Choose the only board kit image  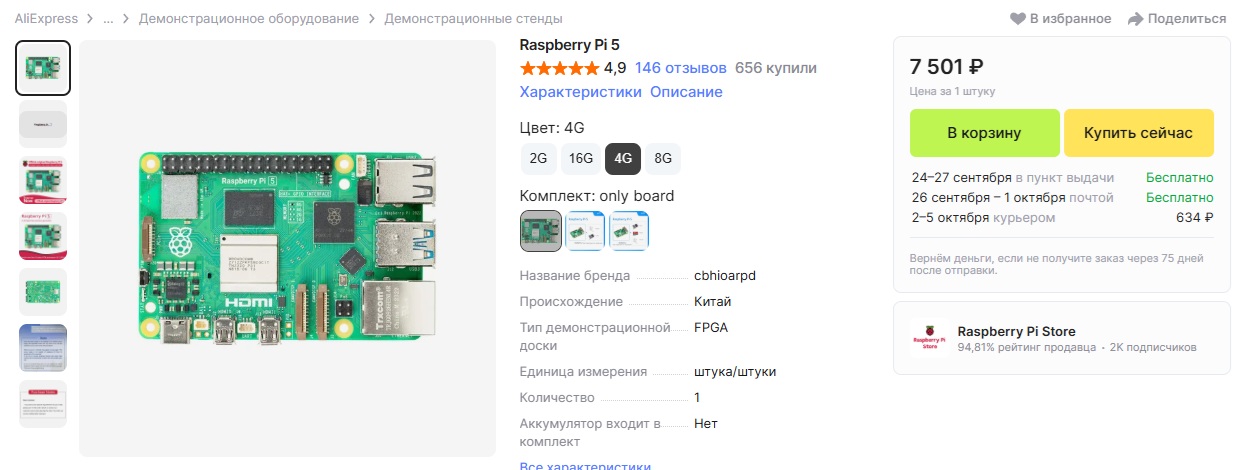coord(541,230)
